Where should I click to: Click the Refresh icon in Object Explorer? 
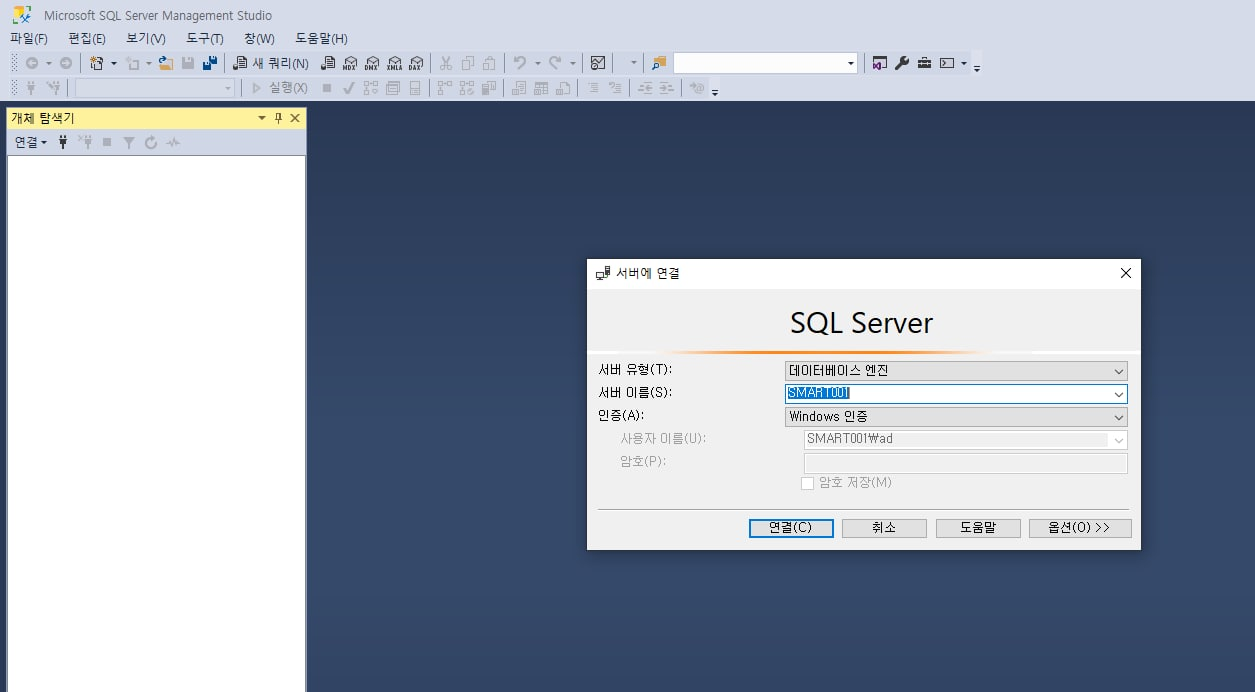[x=151, y=142]
